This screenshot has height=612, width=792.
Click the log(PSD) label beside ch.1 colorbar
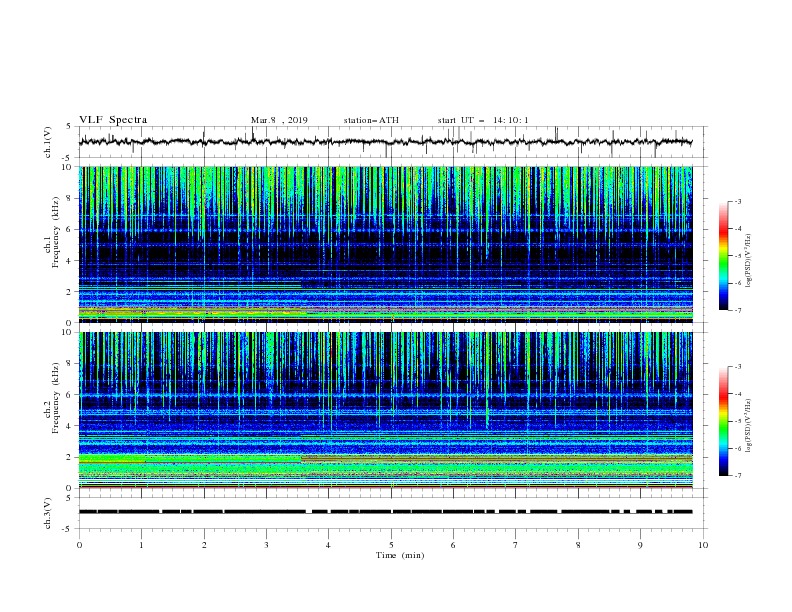point(749,261)
